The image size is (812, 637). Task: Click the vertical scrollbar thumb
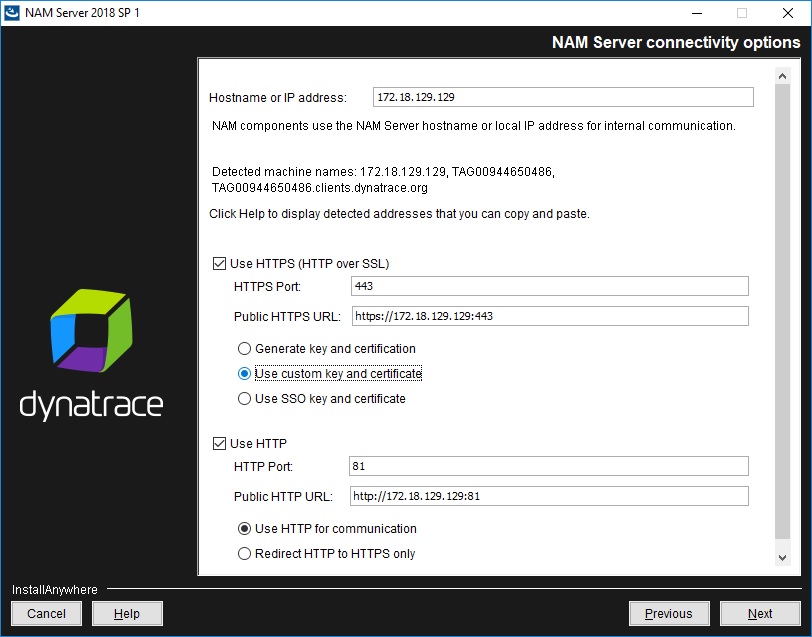point(782,312)
